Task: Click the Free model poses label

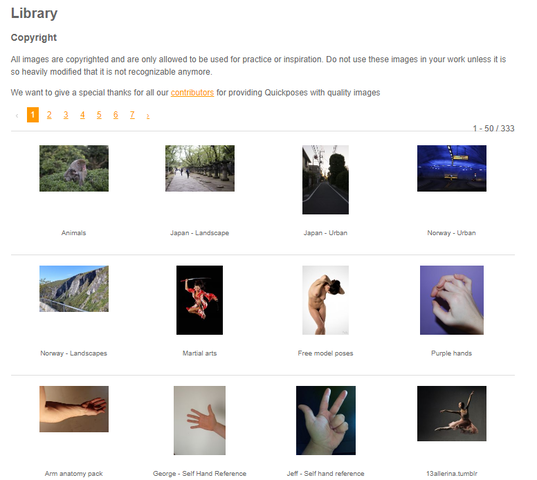Action: tap(325, 353)
